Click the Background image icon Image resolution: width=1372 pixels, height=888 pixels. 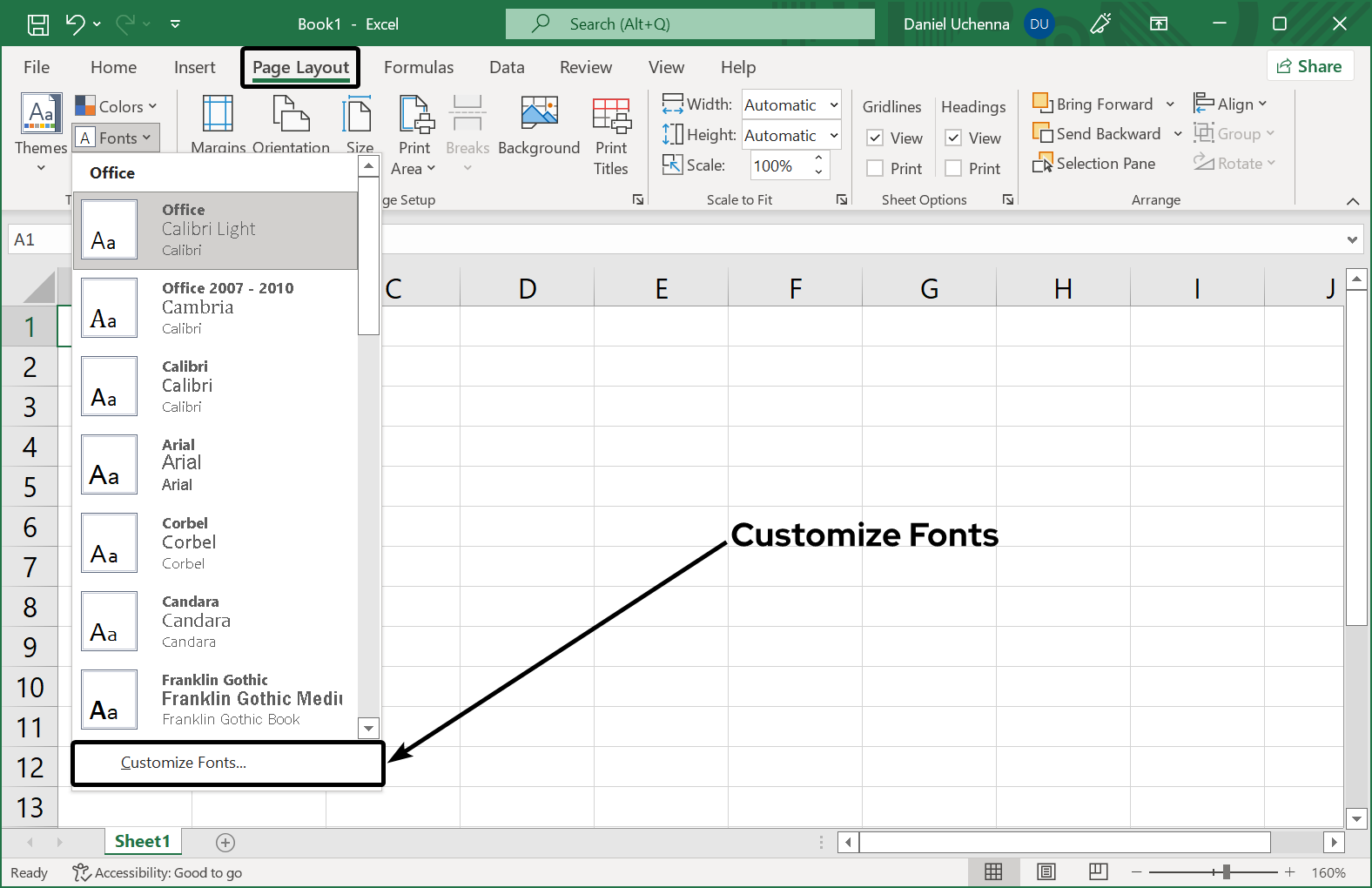pyautogui.click(x=539, y=114)
